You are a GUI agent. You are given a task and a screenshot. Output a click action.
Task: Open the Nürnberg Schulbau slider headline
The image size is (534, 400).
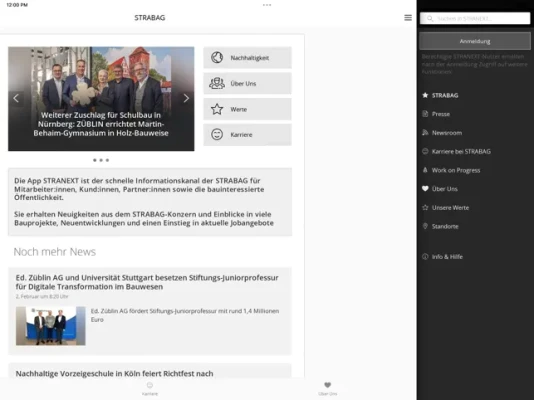[x=101, y=124]
